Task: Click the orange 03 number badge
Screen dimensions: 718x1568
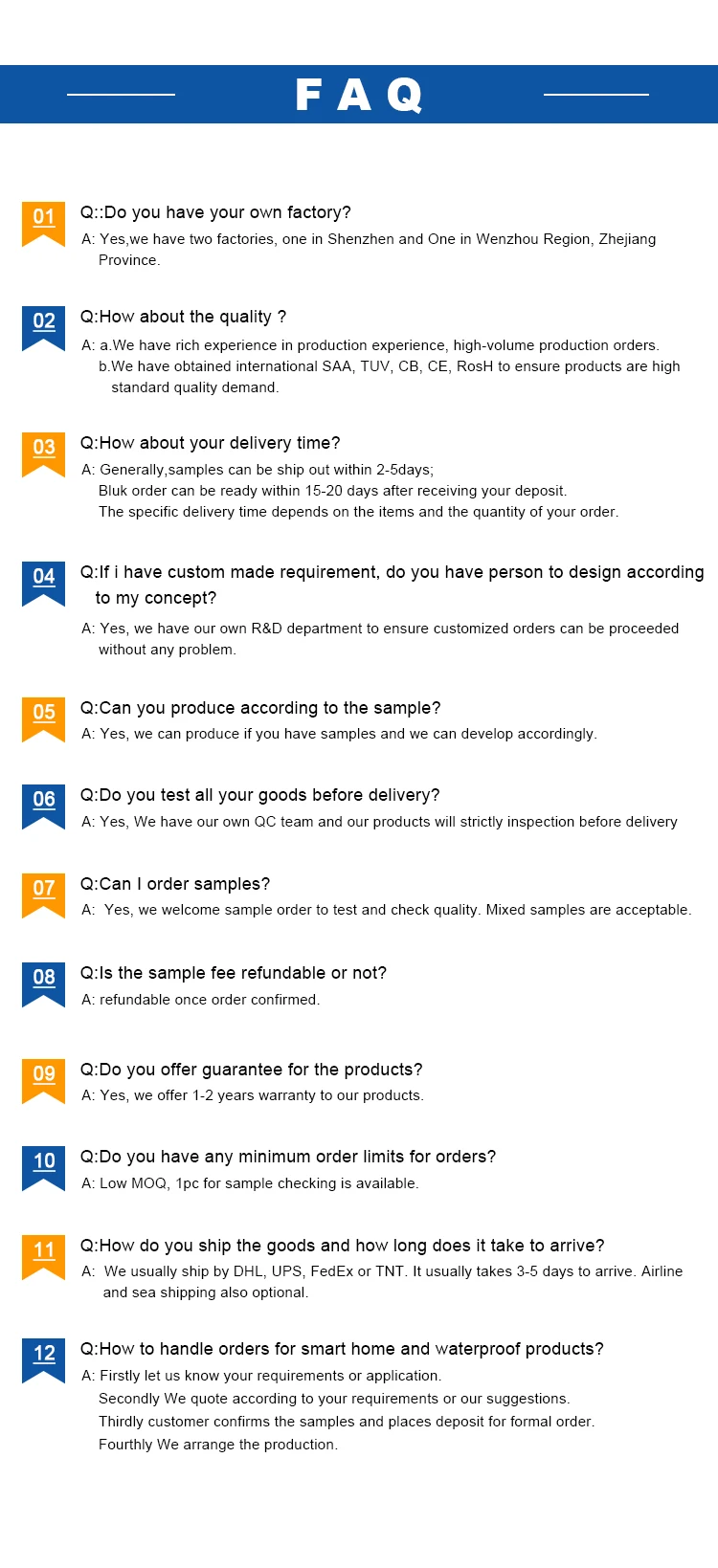Action: pos(44,452)
